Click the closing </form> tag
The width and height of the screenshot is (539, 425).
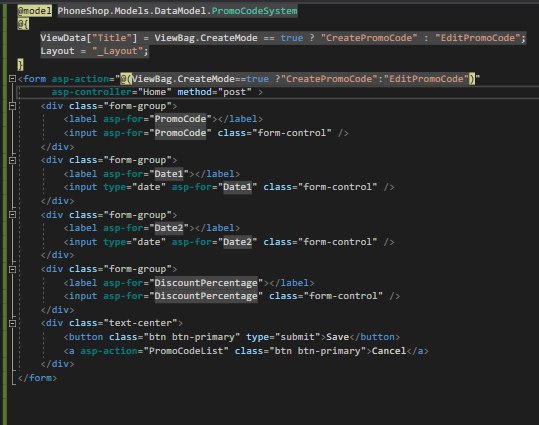[x=37, y=378]
